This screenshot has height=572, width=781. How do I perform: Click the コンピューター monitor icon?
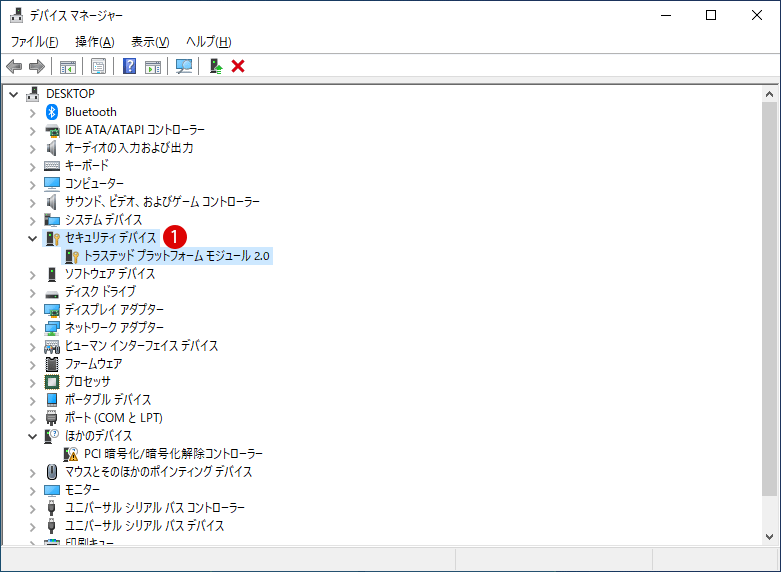pyautogui.click(x=52, y=184)
